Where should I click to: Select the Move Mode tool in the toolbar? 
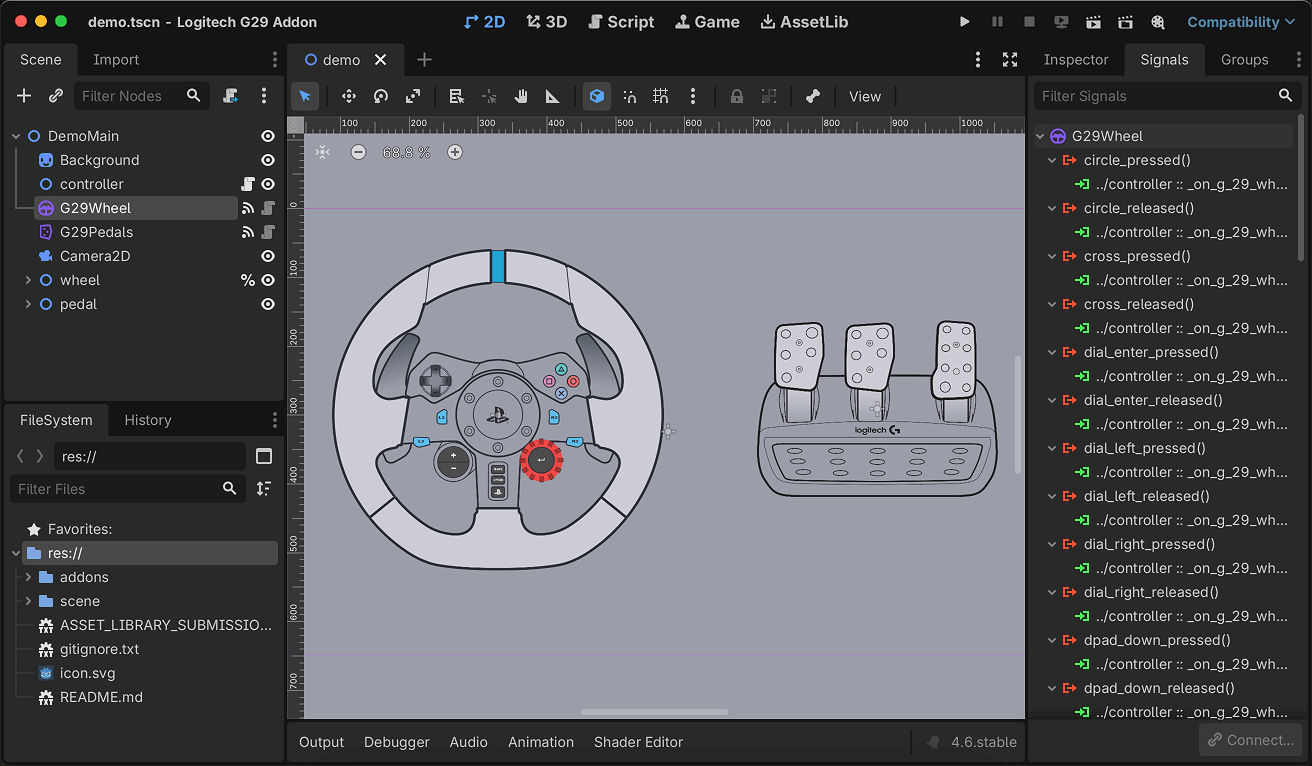pos(349,97)
